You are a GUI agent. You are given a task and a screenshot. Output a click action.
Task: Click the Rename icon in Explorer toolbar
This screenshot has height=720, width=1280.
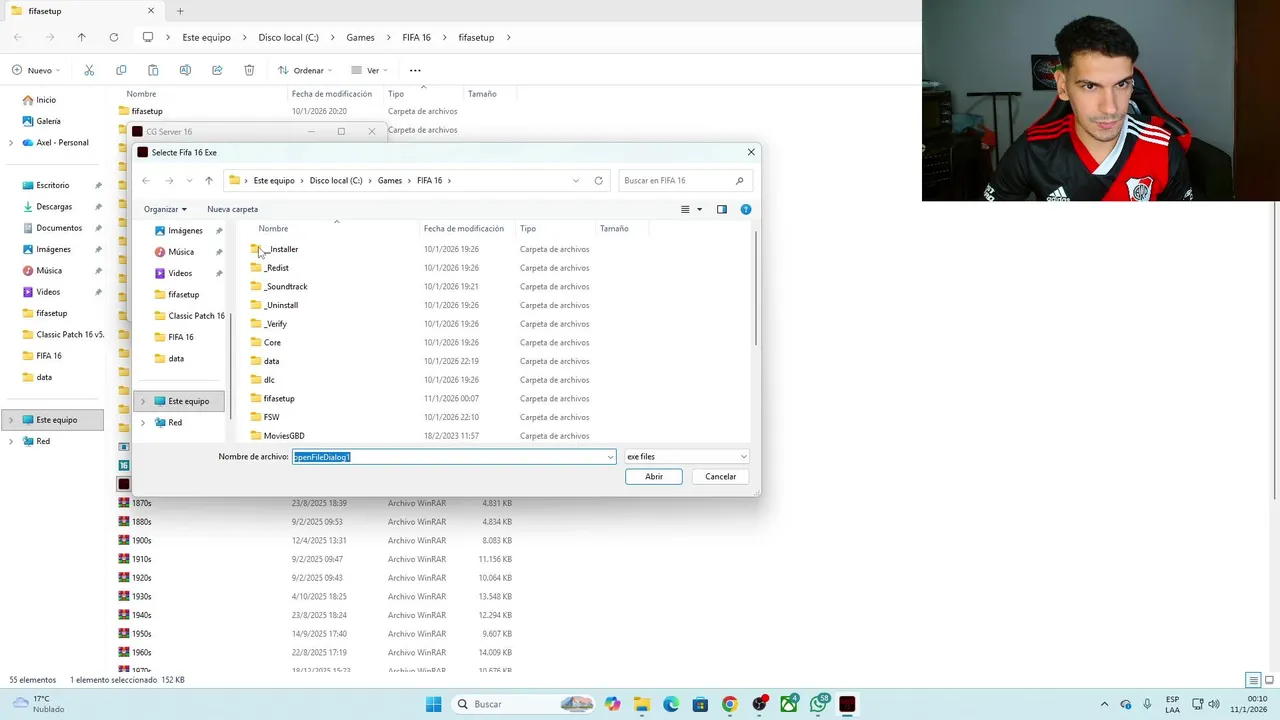click(185, 70)
